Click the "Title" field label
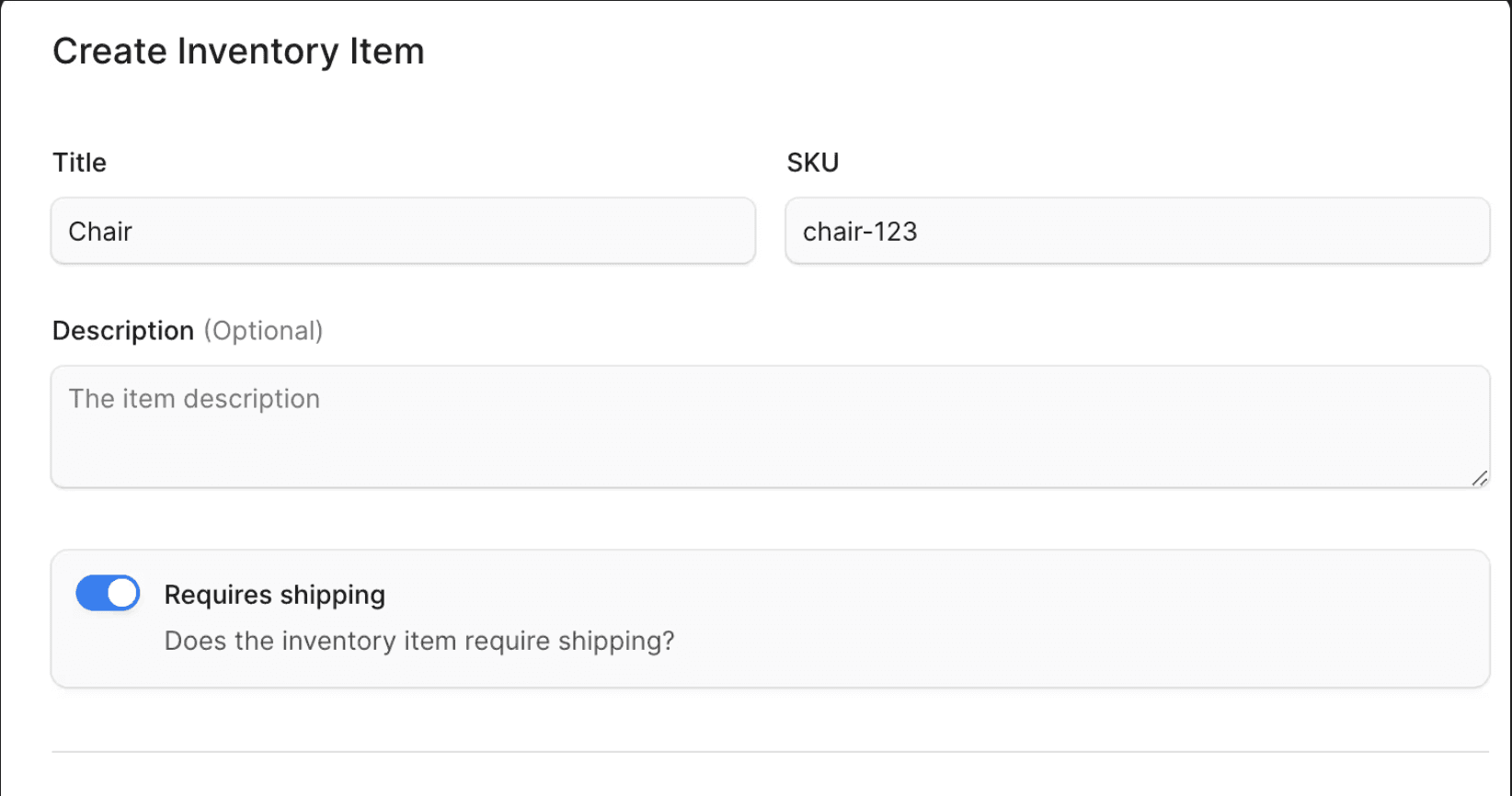Image resolution: width=1512 pixels, height=796 pixels. click(x=79, y=163)
